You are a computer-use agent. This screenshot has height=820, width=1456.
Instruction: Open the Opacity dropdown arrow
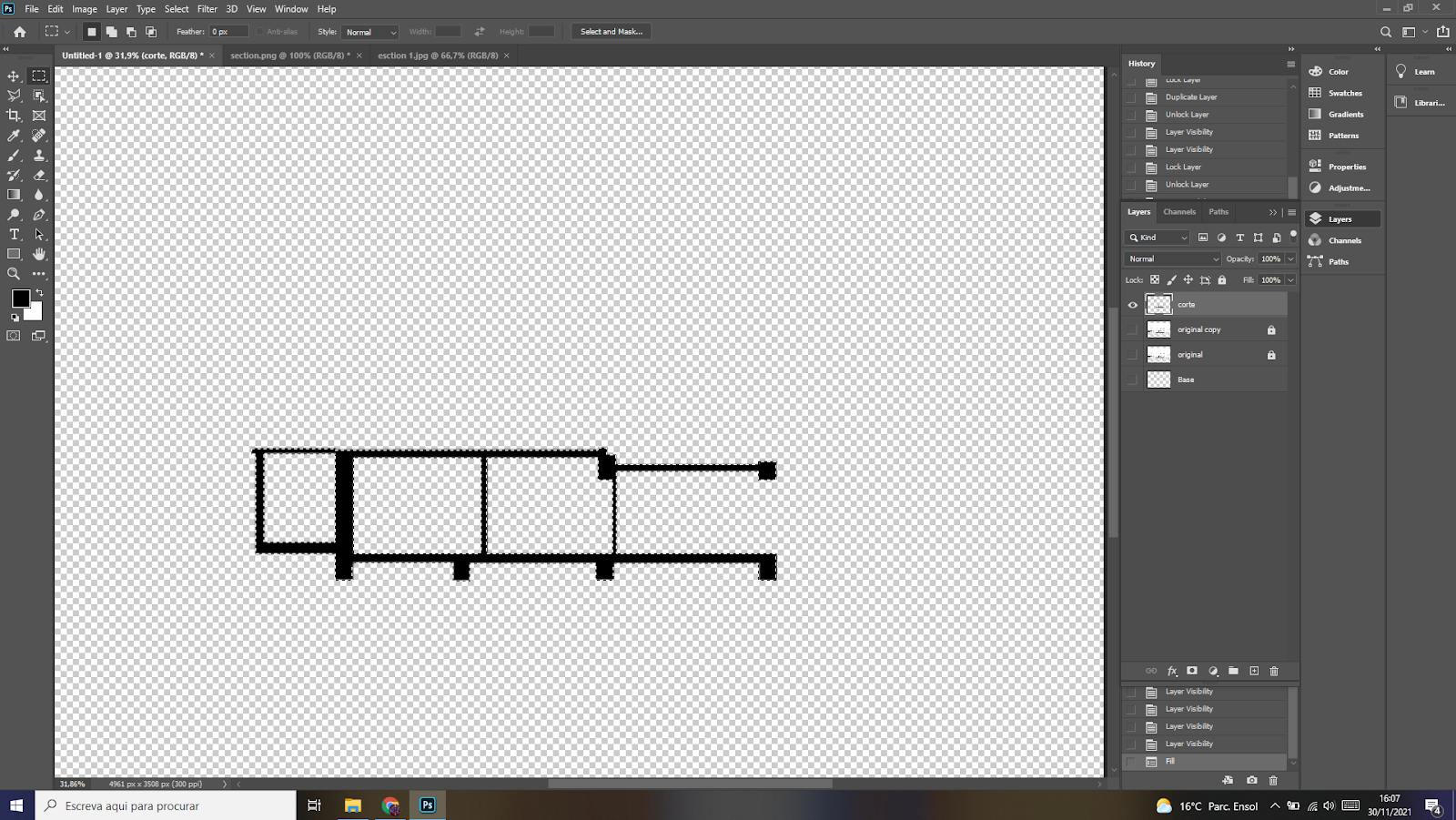click(x=1290, y=259)
